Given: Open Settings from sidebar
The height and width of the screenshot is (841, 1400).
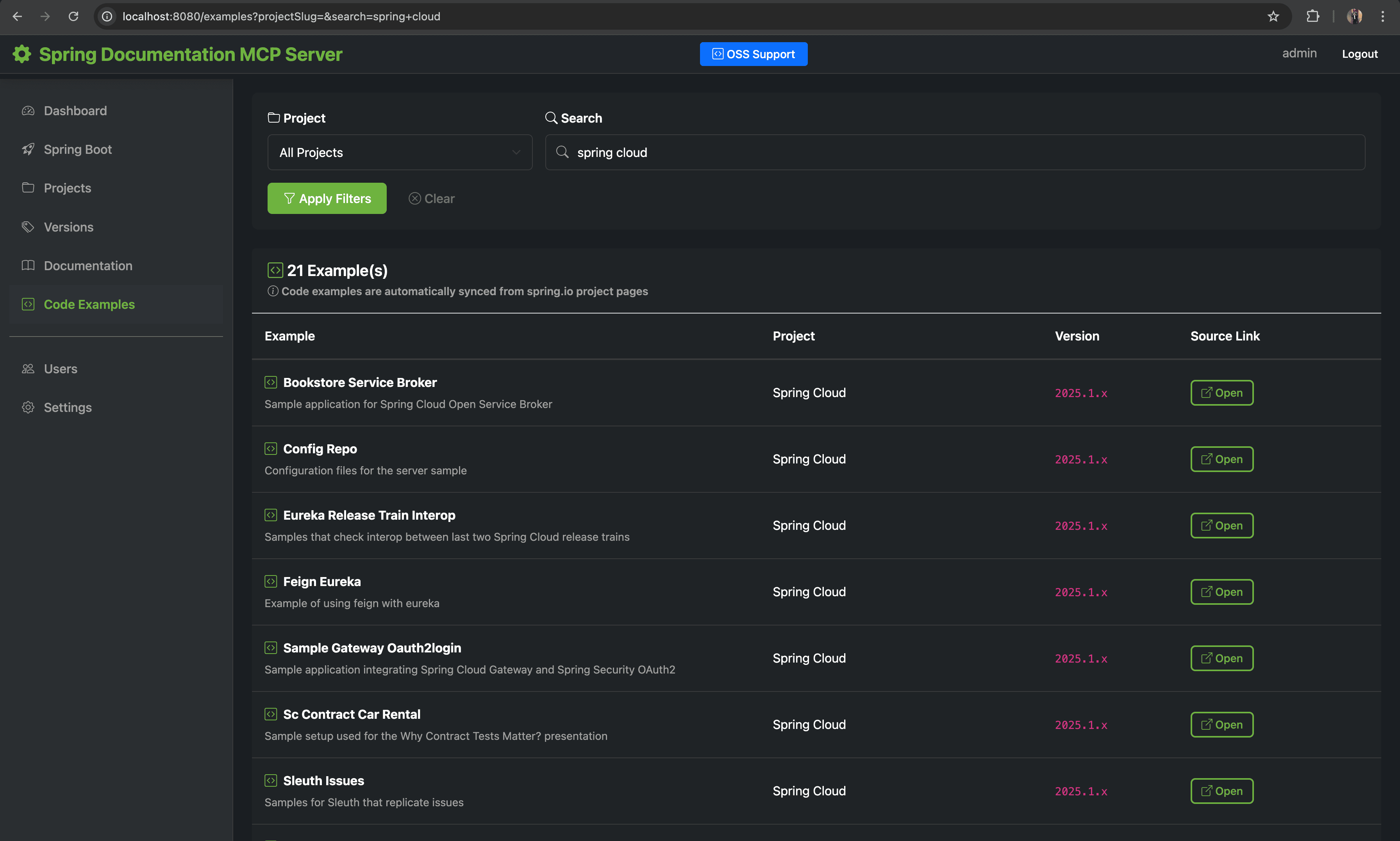Looking at the screenshot, I should pos(68,407).
